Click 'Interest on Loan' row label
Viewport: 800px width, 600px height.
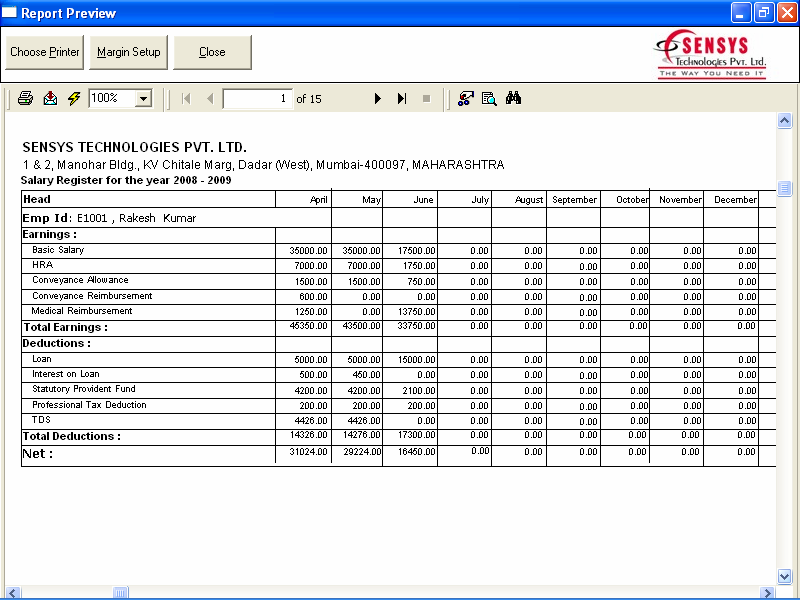(66, 374)
